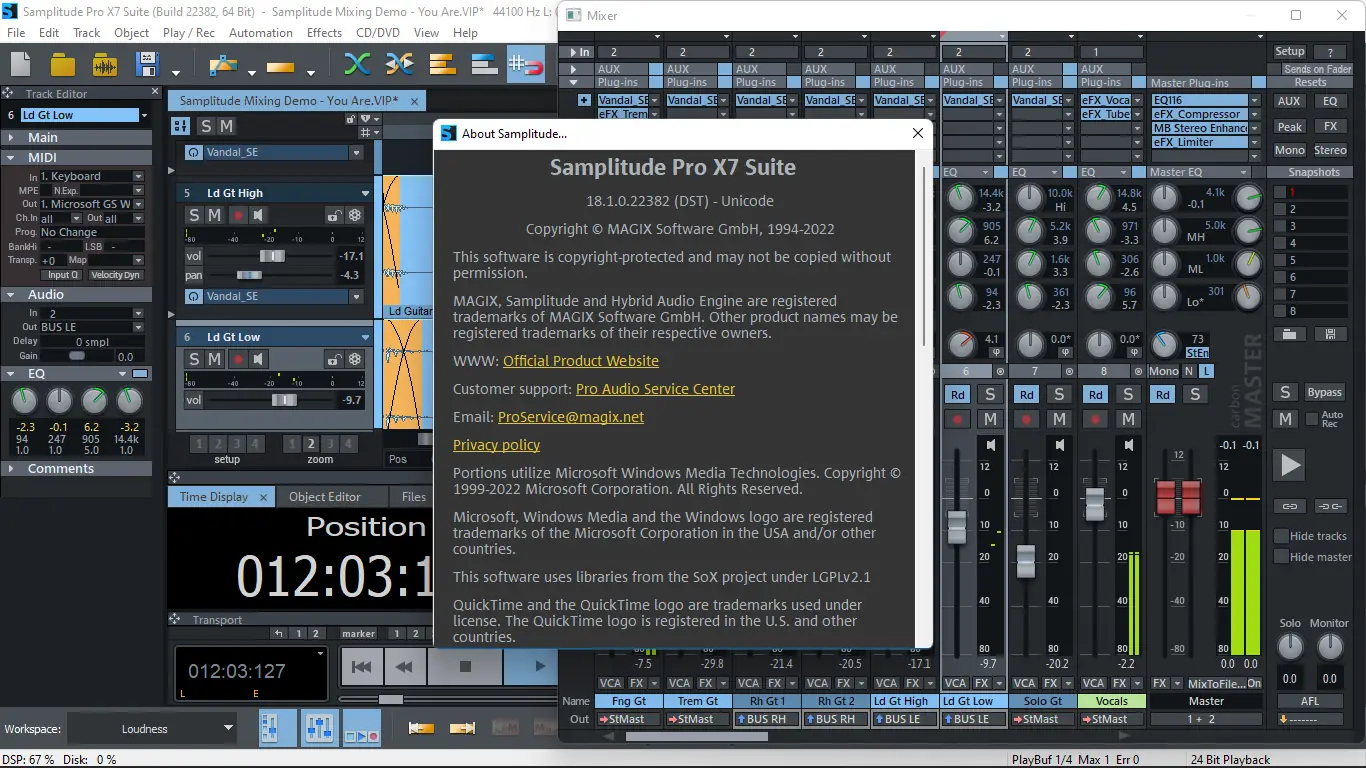This screenshot has width=1366, height=768.
Task: Stop playback in the transport panel
Action: [x=465, y=666]
